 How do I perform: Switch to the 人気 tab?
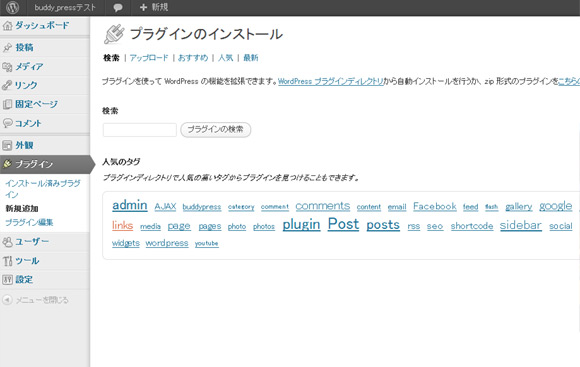(225, 58)
